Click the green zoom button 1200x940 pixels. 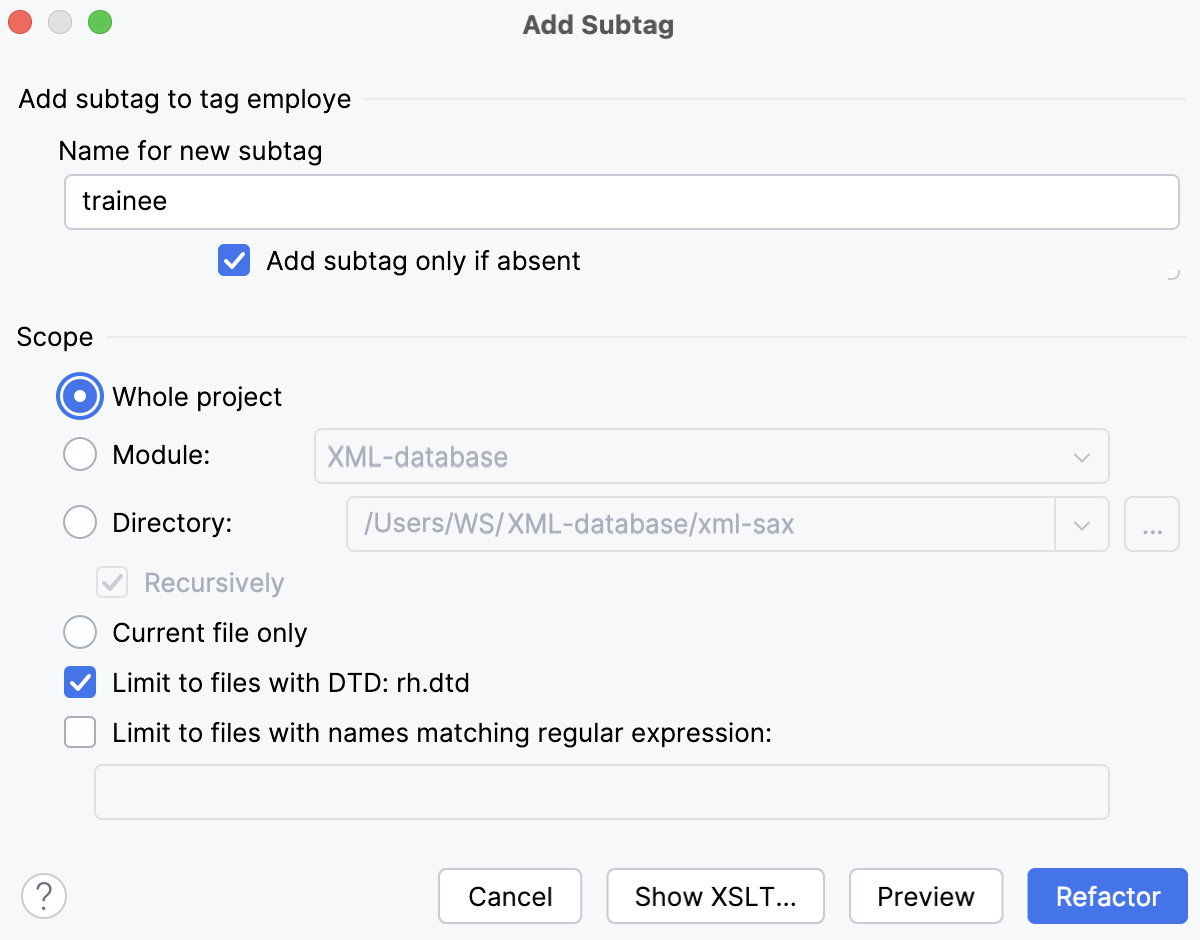(x=100, y=21)
